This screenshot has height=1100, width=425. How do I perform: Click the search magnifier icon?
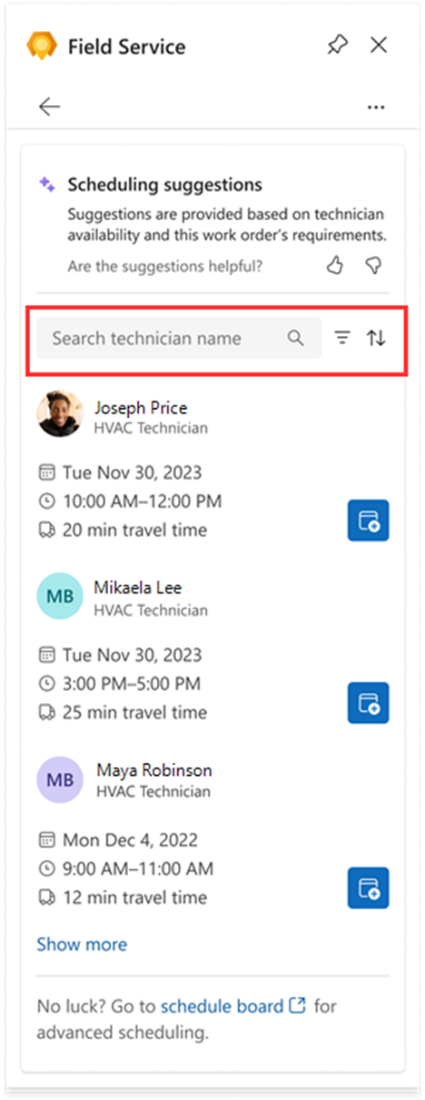point(296,338)
